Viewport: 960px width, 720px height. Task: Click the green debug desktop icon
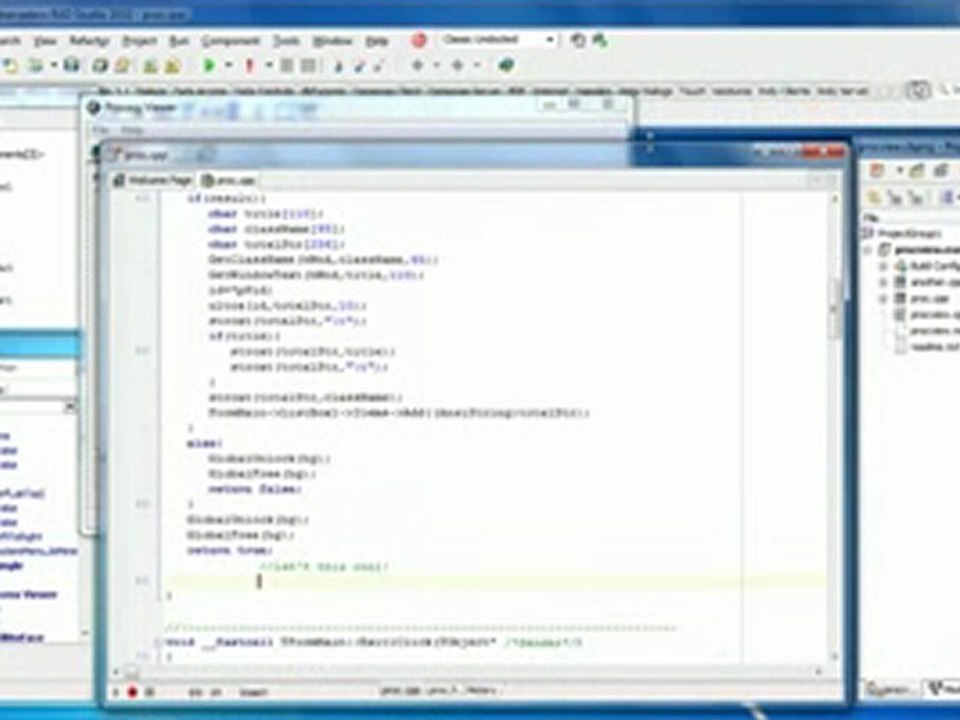point(599,40)
